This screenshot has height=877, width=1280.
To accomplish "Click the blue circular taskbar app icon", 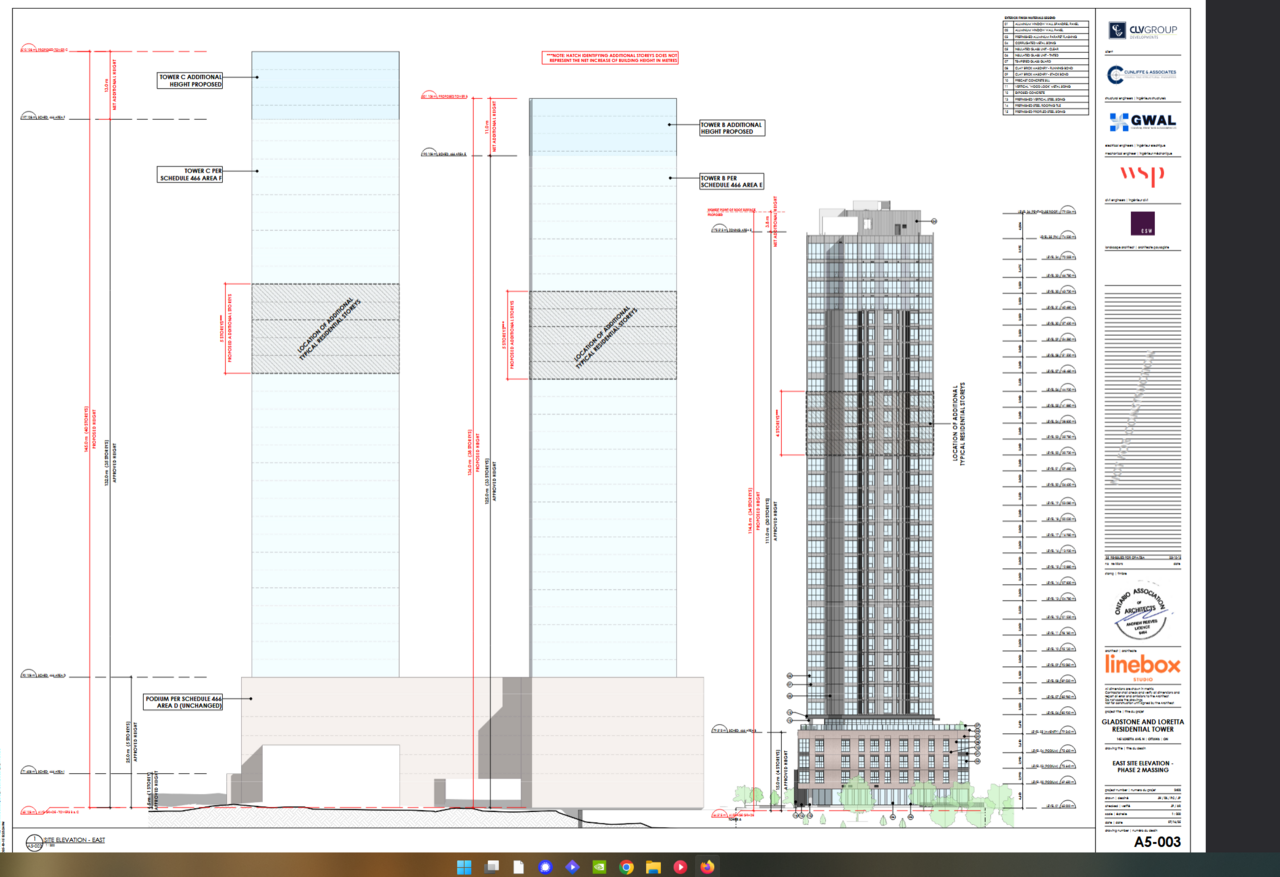I will tap(546, 865).
